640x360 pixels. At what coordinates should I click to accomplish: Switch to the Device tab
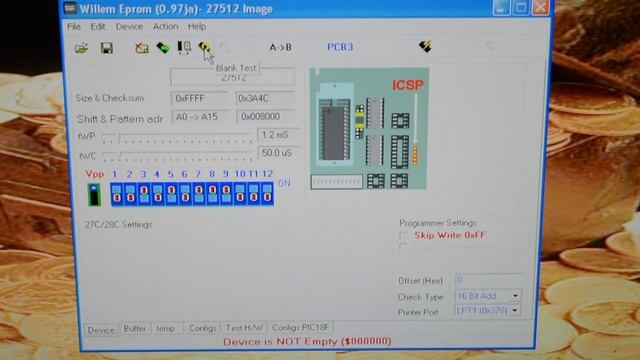(101, 330)
